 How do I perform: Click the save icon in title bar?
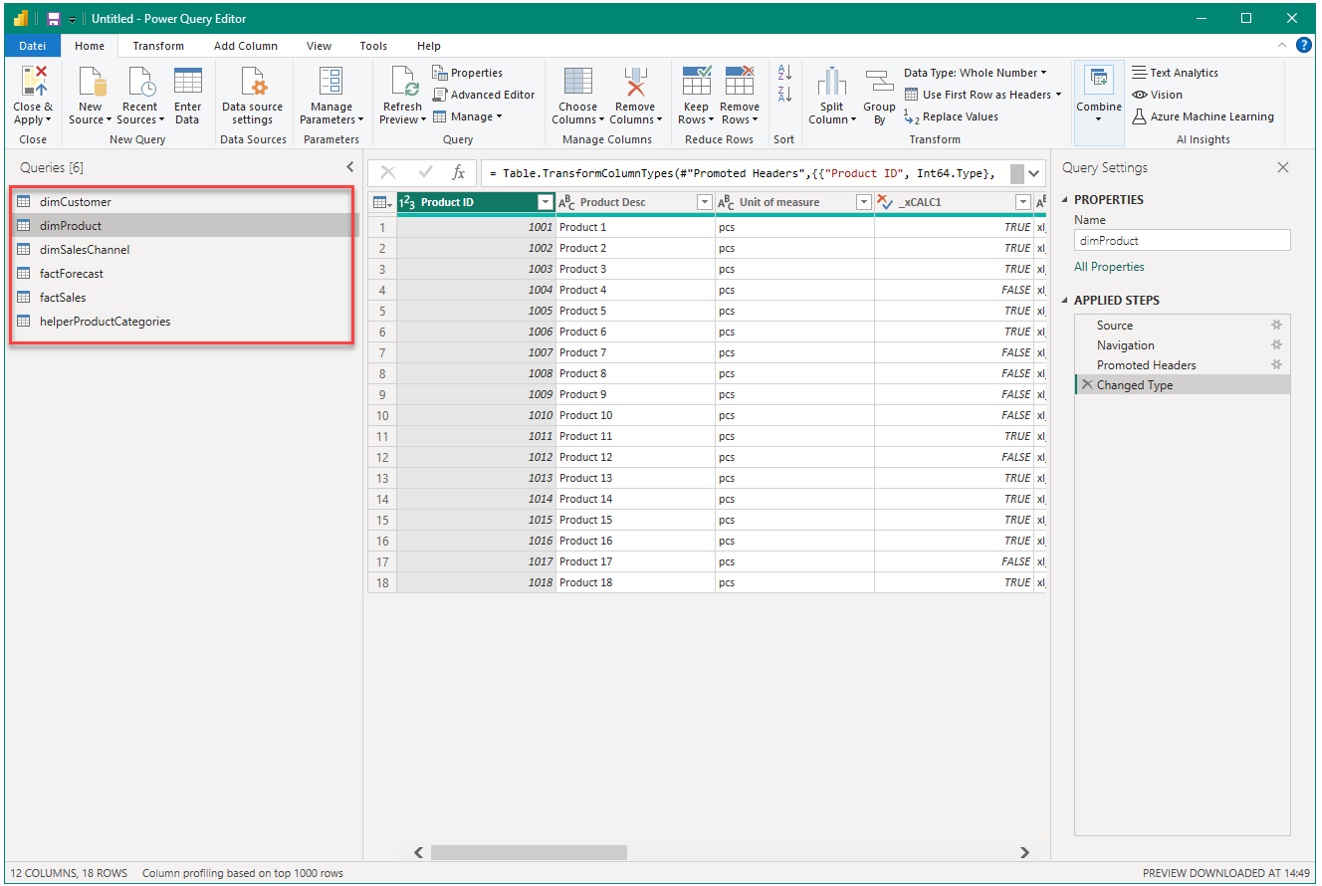[x=53, y=19]
